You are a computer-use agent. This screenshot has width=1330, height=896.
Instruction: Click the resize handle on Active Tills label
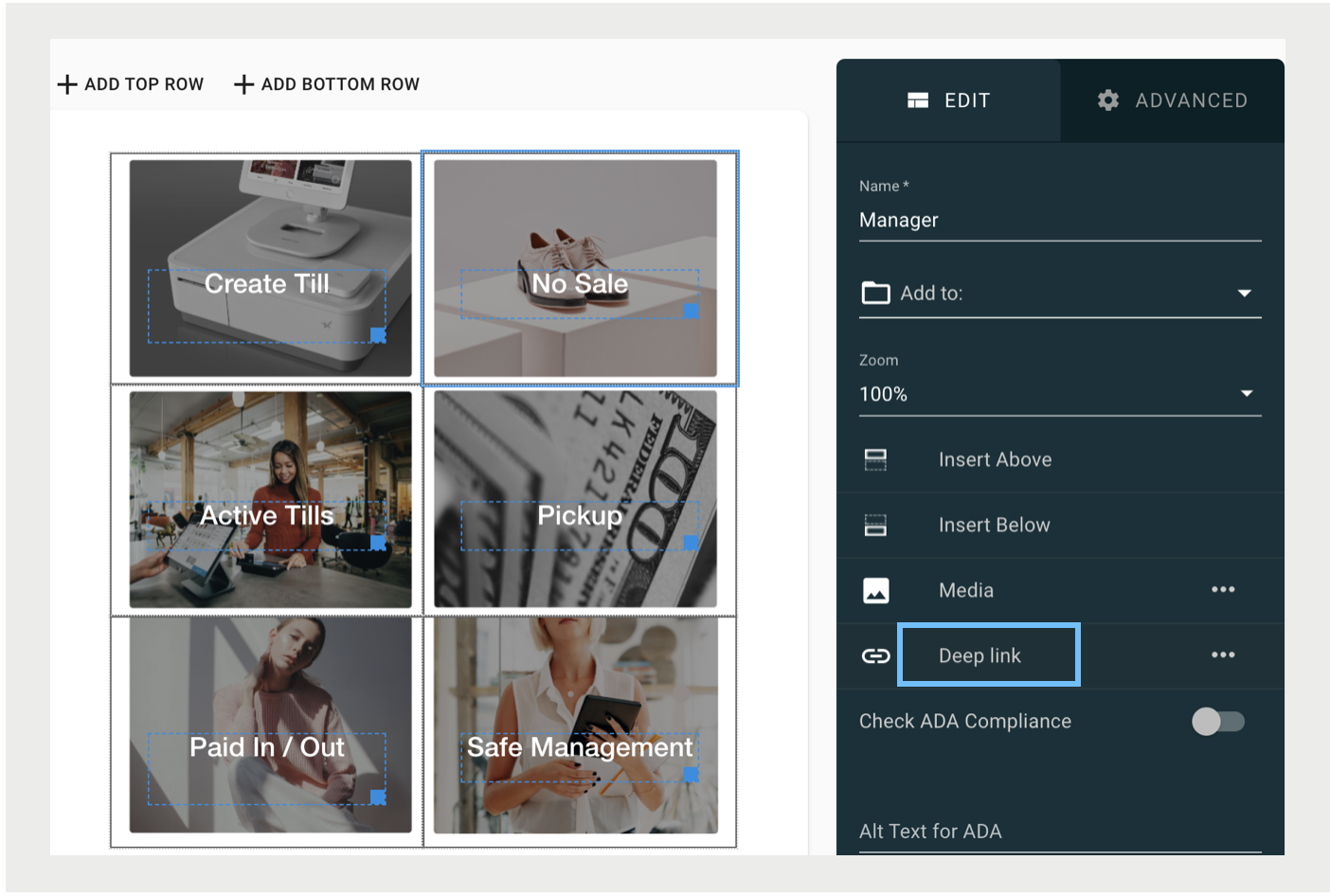[x=378, y=543]
